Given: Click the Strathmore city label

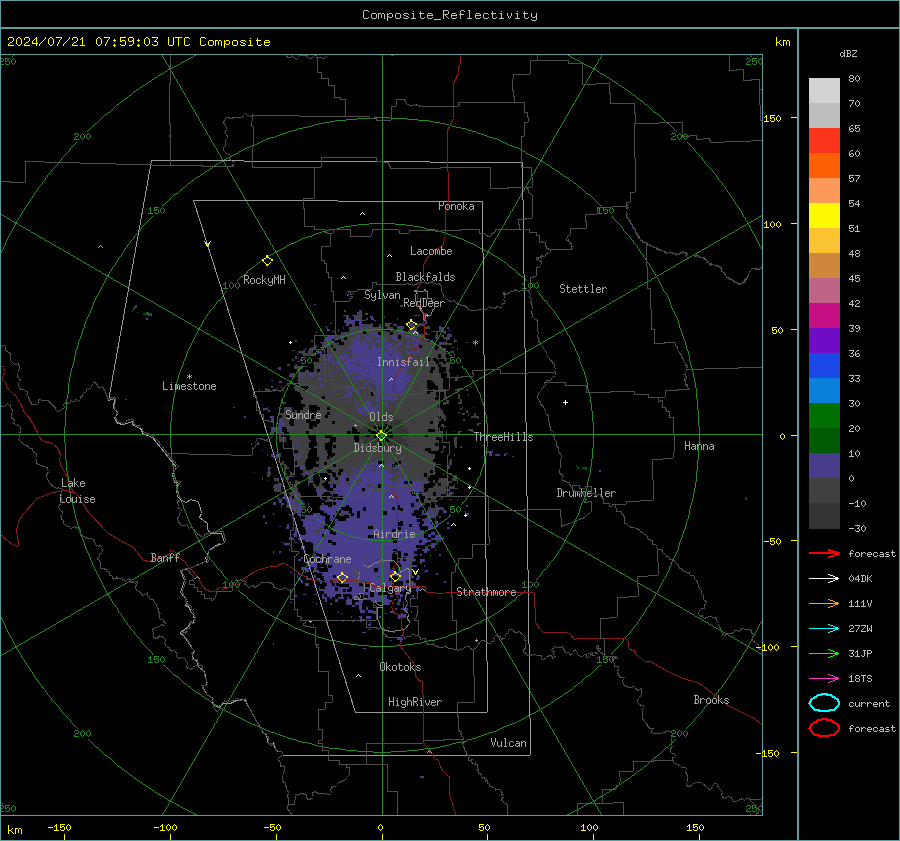Looking at the screenshot, I should point(486,592).
